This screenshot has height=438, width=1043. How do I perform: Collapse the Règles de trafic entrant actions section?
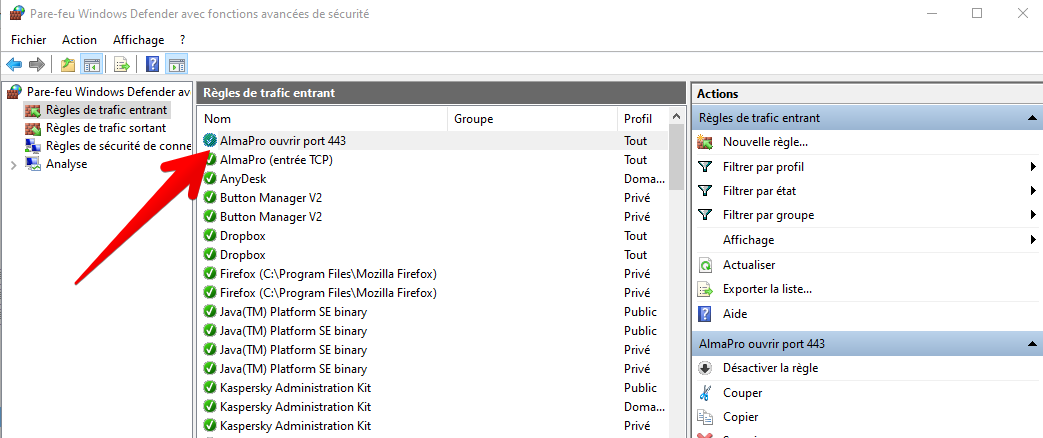[x=1032, y=118]
